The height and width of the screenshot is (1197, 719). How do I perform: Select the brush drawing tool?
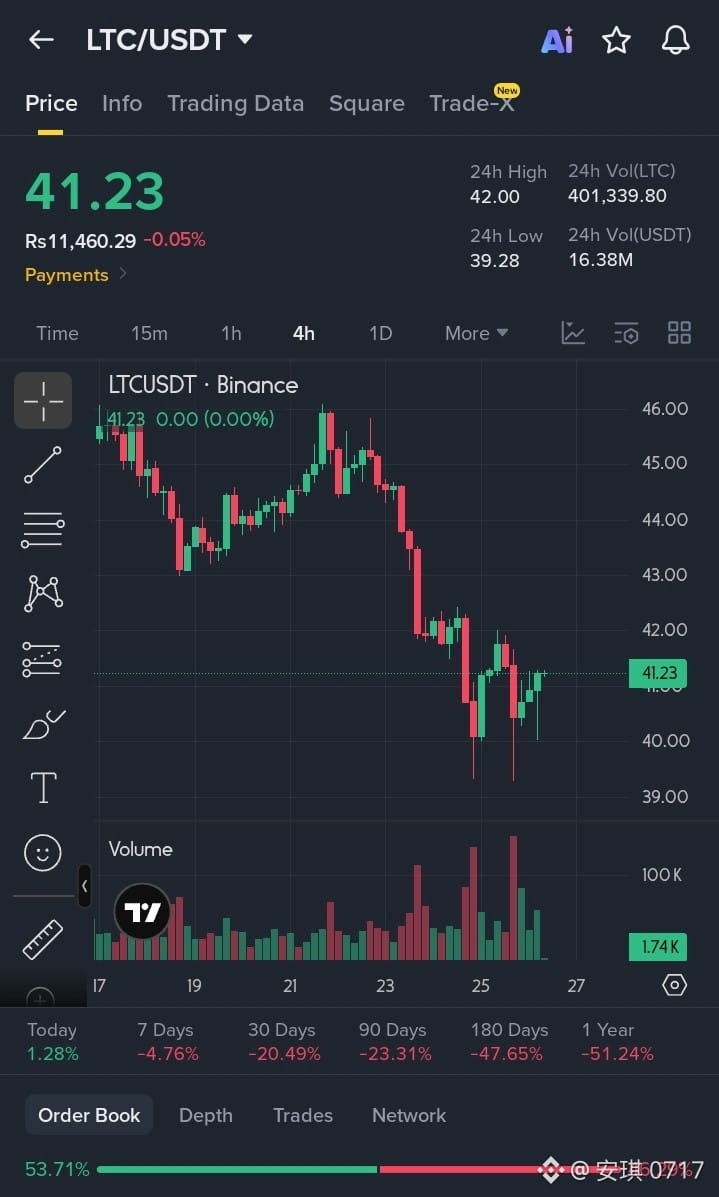coord(43,724)
